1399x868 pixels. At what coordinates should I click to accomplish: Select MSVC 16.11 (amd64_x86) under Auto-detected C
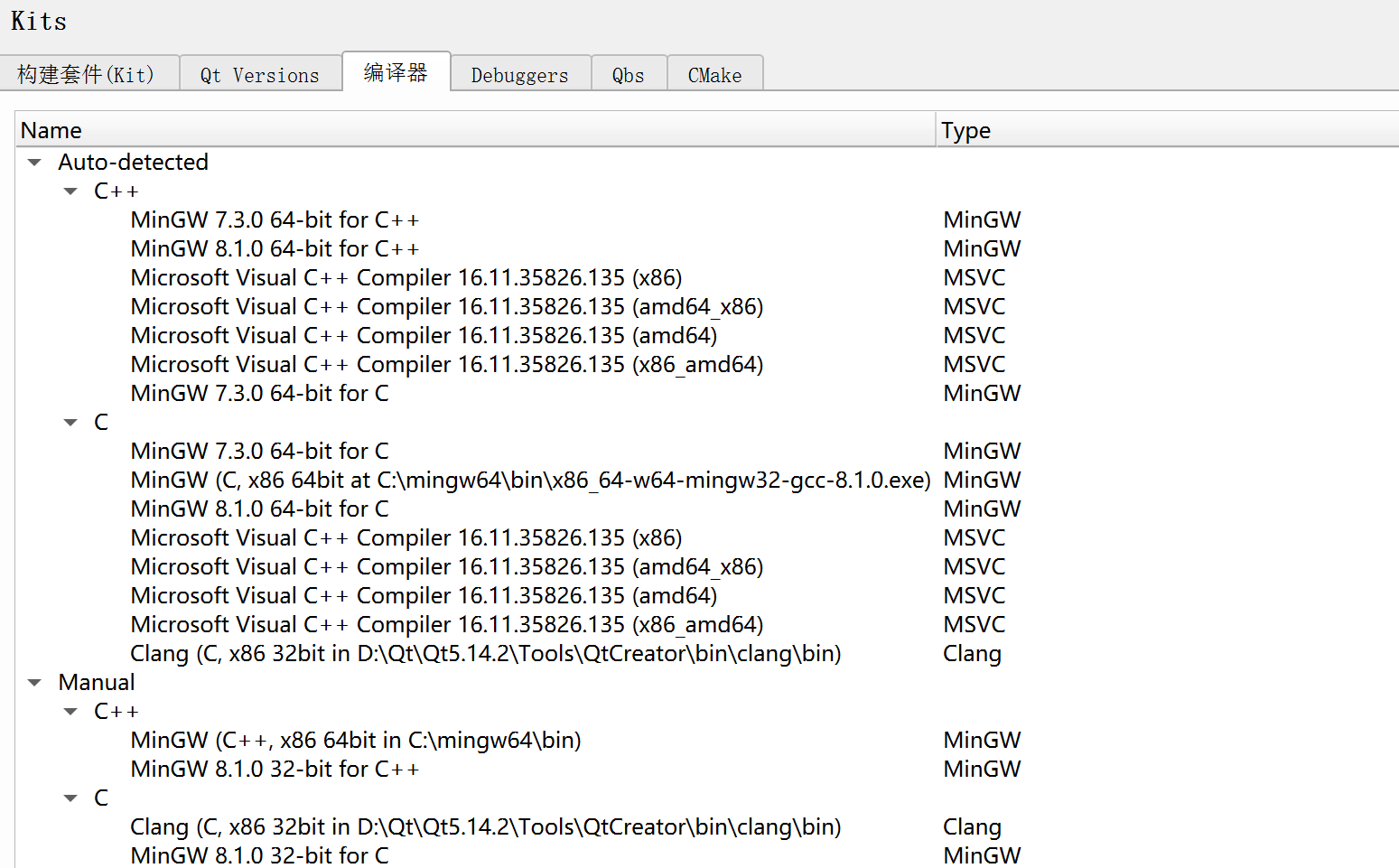pos(447,566)
